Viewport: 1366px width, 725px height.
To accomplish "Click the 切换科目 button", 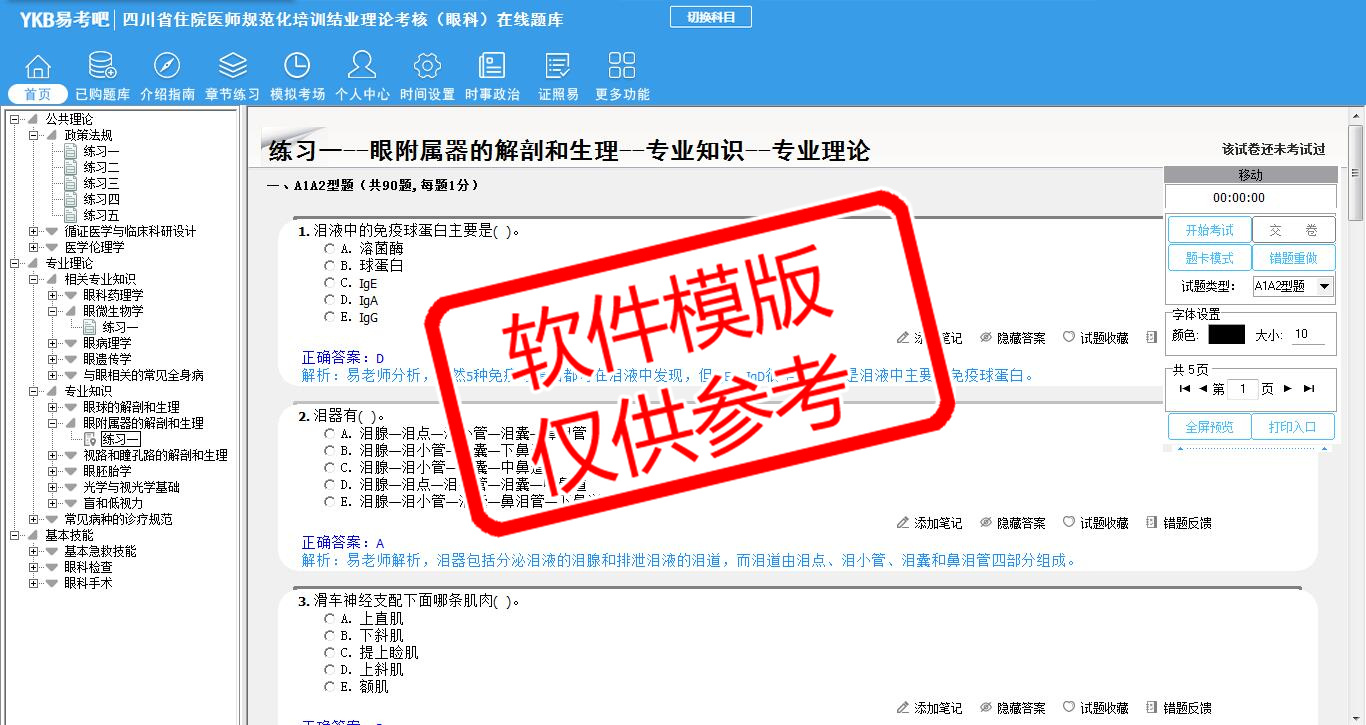I will tap(710, 17).
